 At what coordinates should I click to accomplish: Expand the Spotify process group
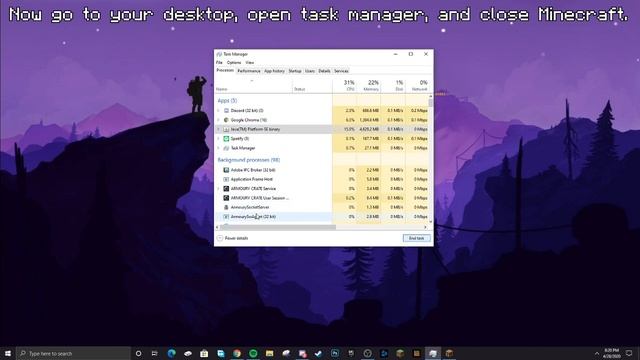[x=218, y=139]
